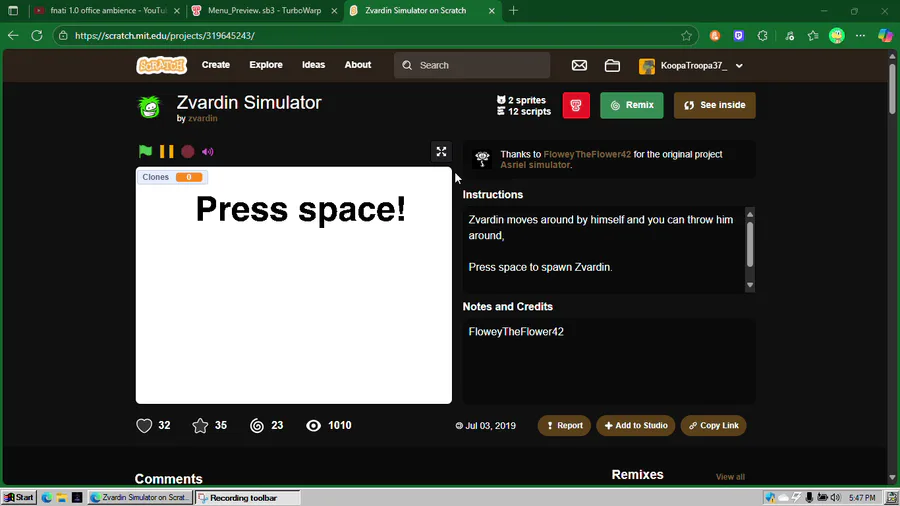Open the Create menu item
This screenshot has width=900, height=506.
216,65
